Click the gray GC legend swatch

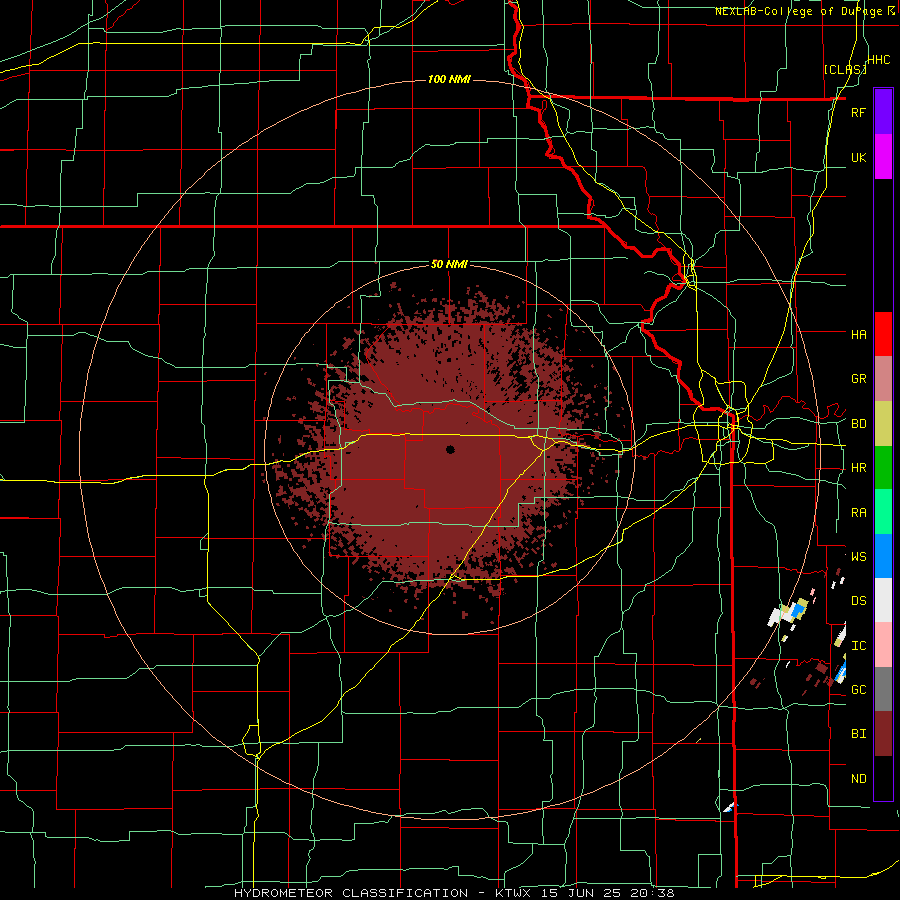(883, 689)
